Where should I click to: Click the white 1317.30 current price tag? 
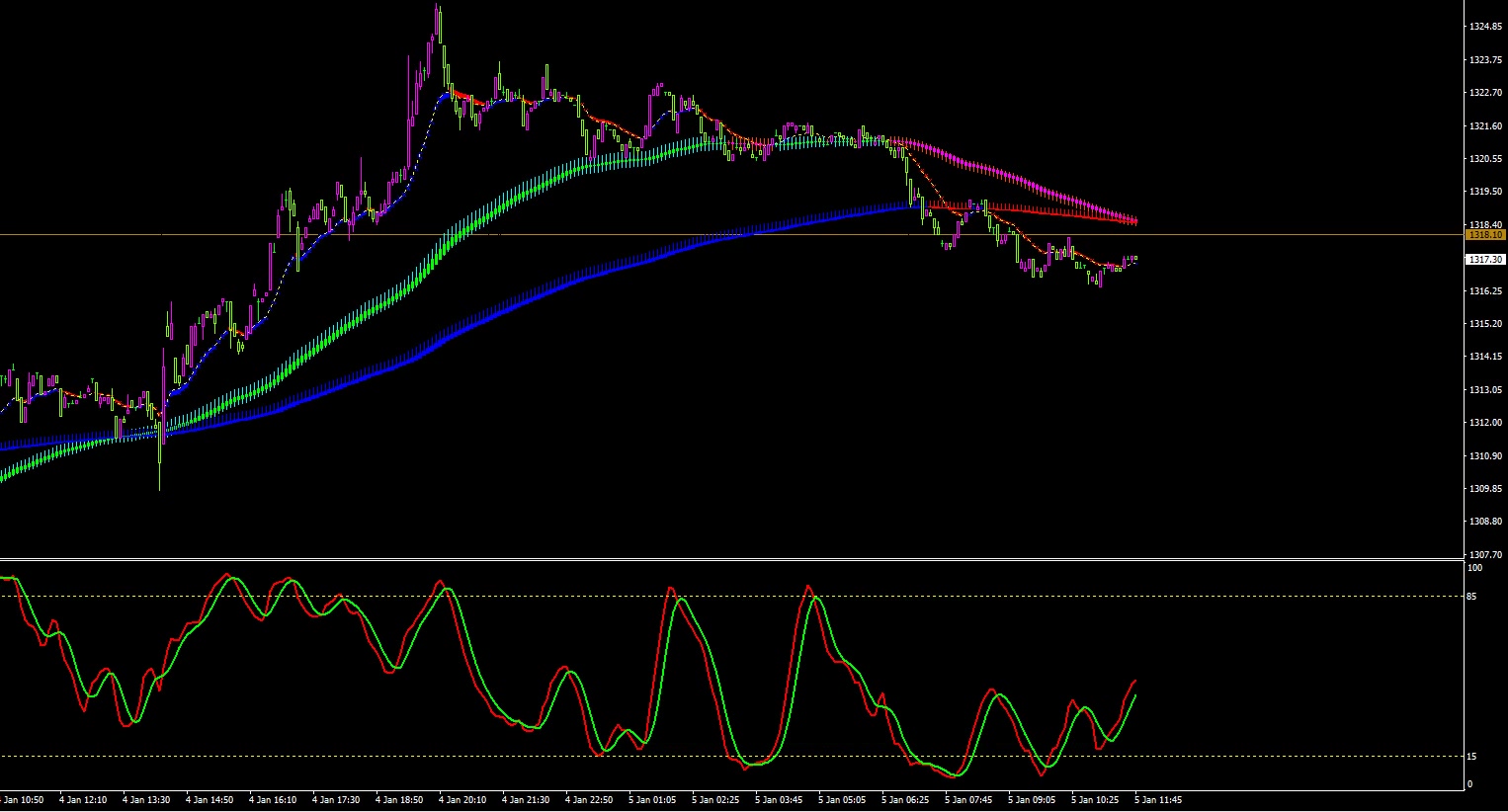tap(1485, 259)
